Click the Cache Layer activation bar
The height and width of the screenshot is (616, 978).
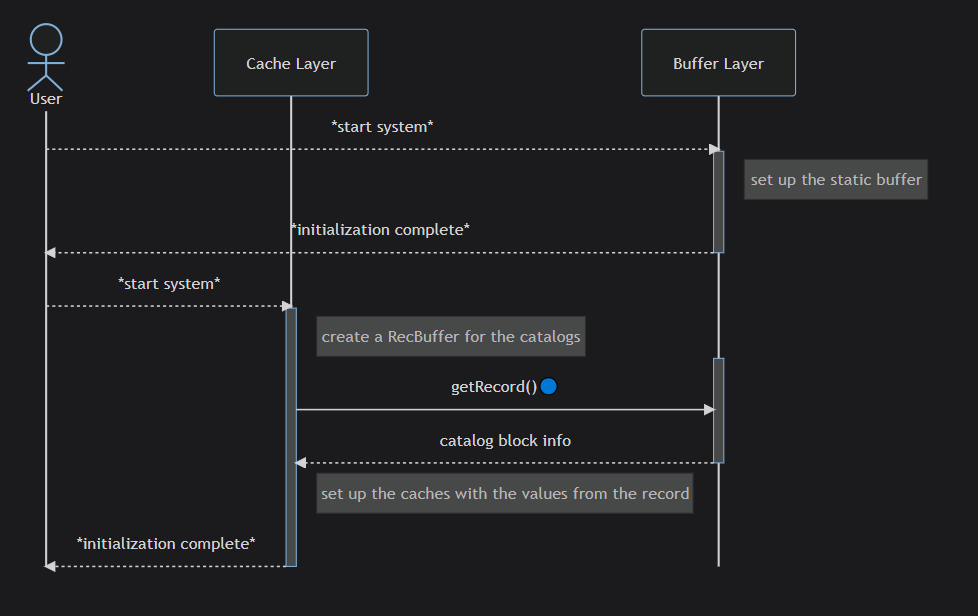tap(291, 437)
